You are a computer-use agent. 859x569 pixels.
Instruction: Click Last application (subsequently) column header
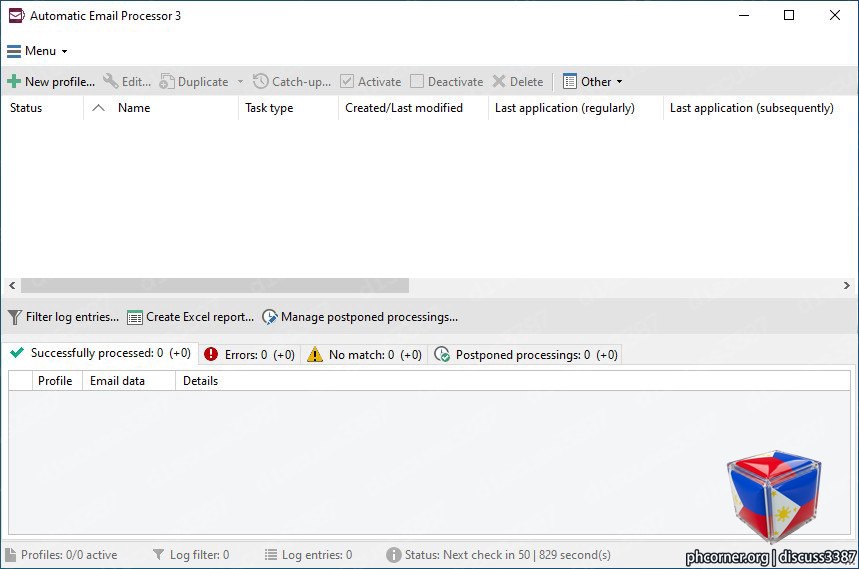pyautogui.click(x=759, y=108)
